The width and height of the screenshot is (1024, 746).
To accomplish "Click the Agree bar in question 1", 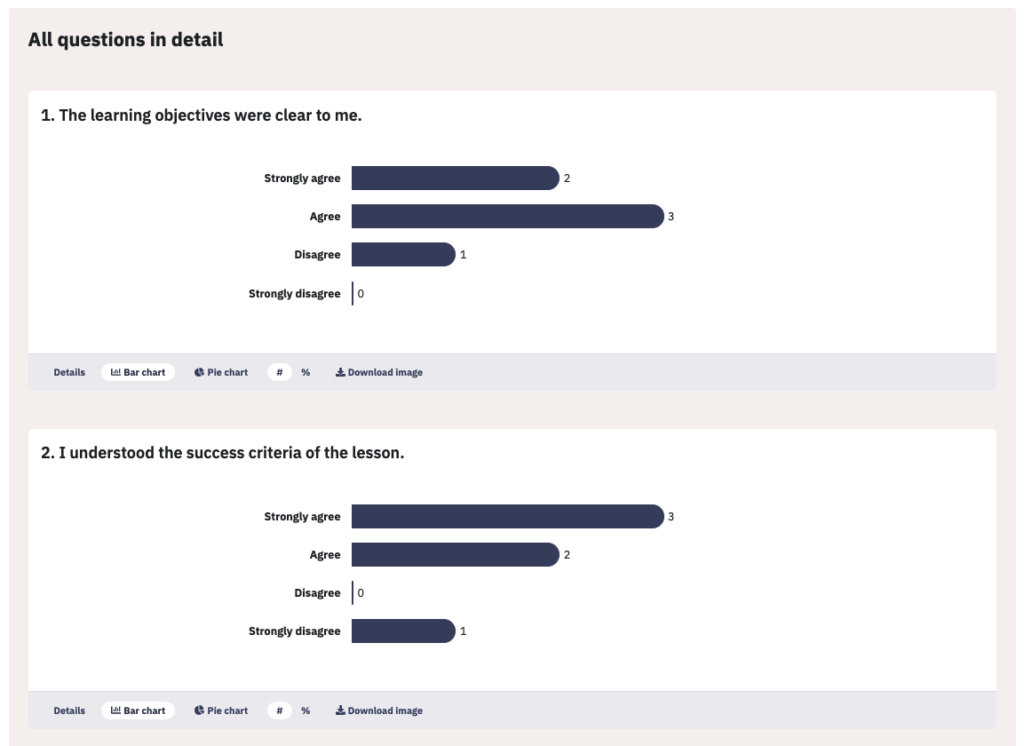I will [x=507, y=216].
